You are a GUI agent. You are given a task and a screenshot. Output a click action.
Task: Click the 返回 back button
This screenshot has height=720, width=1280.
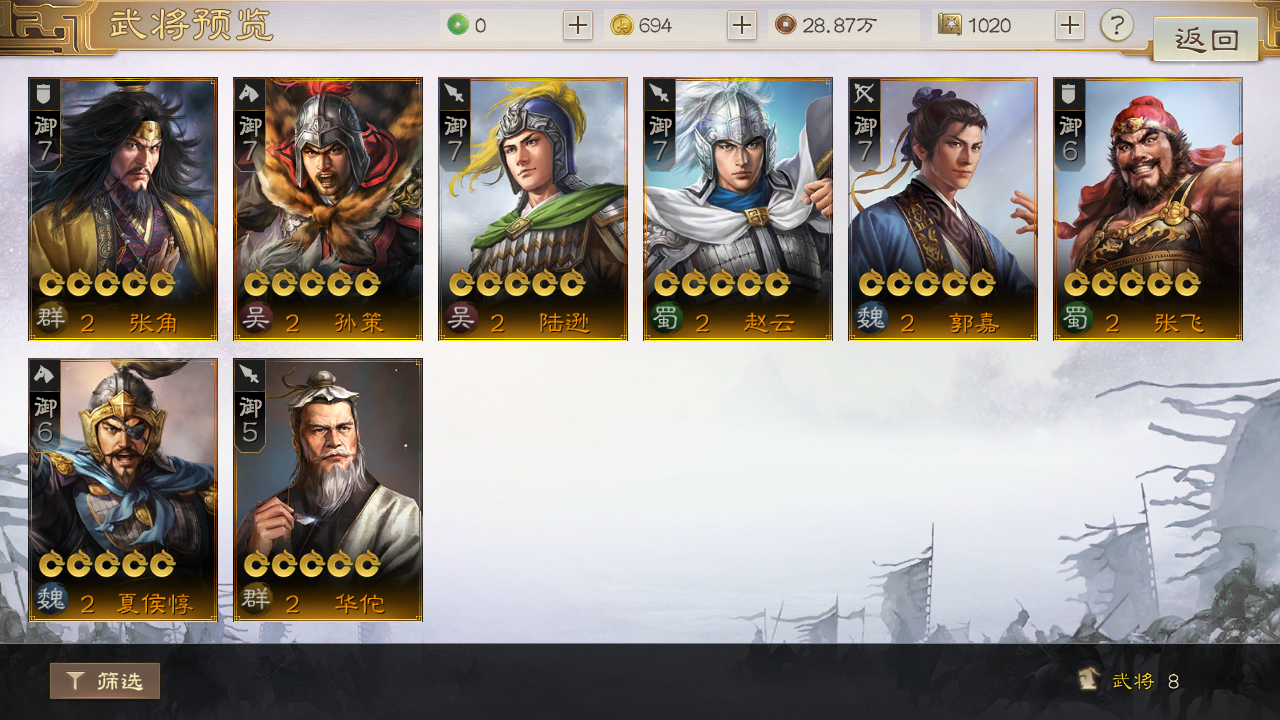[x=1206, y=40]
